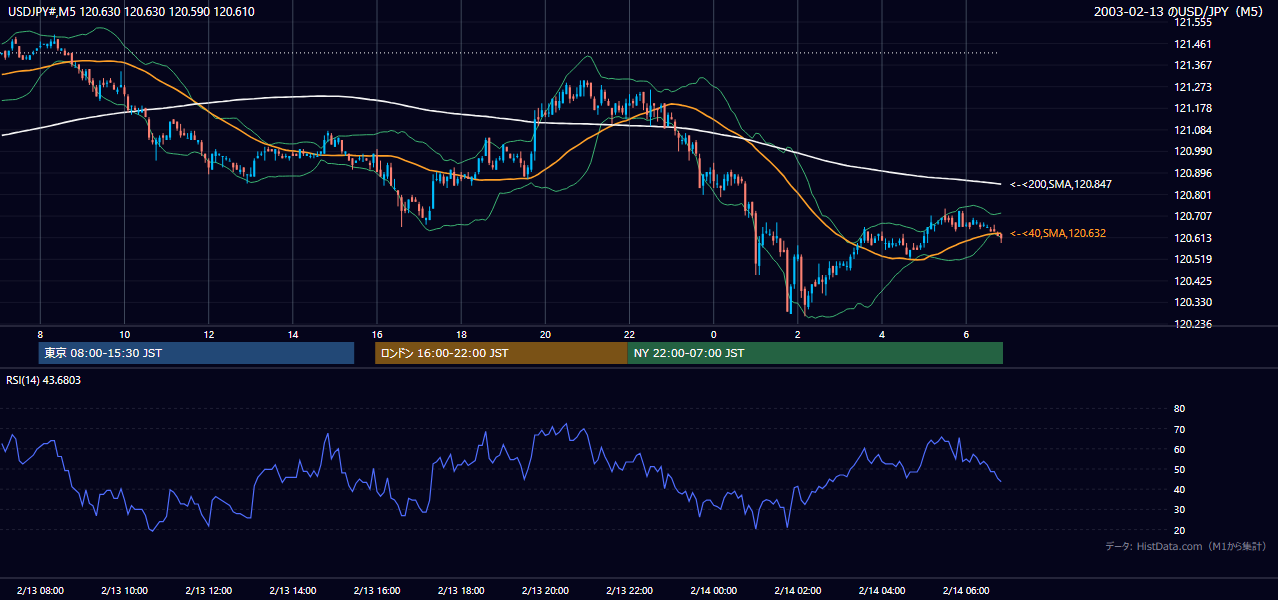1278x600 pixels.
Task: Click RSI axis level 30
Action: 1180,510
